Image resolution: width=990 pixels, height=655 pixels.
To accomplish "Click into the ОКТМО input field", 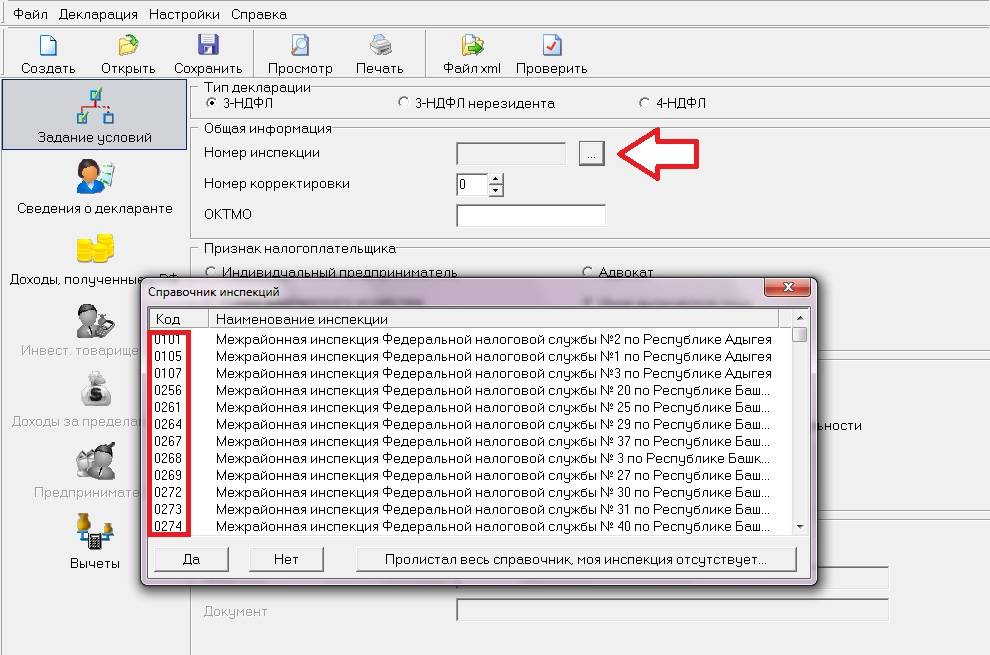I will tap(530, 216).
